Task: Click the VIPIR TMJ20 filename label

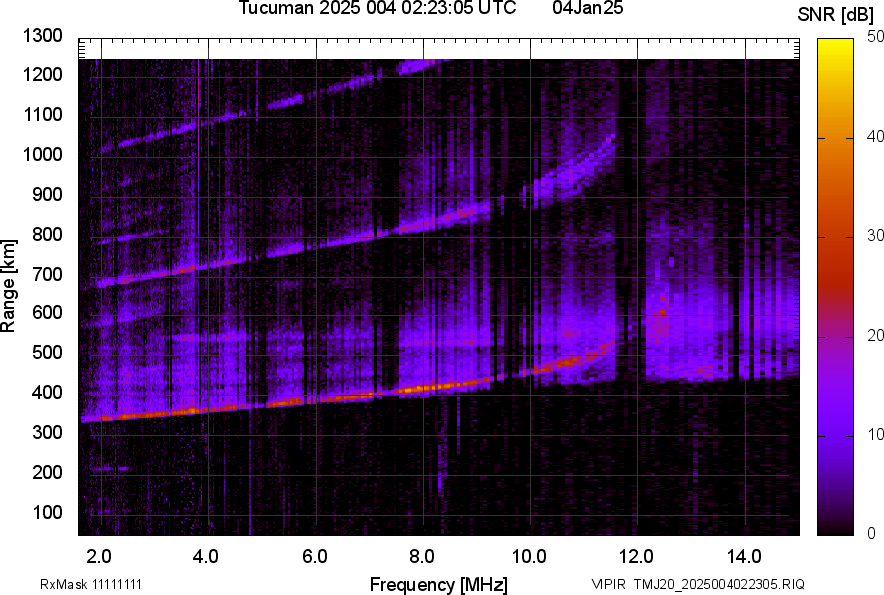Action: coord(697,584)
